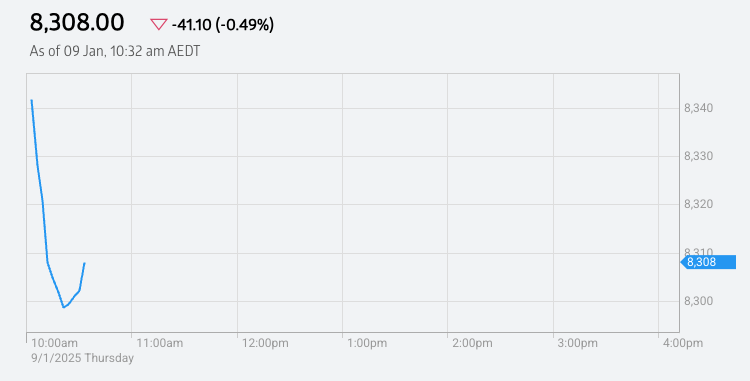Click the blue 8,308 price tag marker

[708, 262]
